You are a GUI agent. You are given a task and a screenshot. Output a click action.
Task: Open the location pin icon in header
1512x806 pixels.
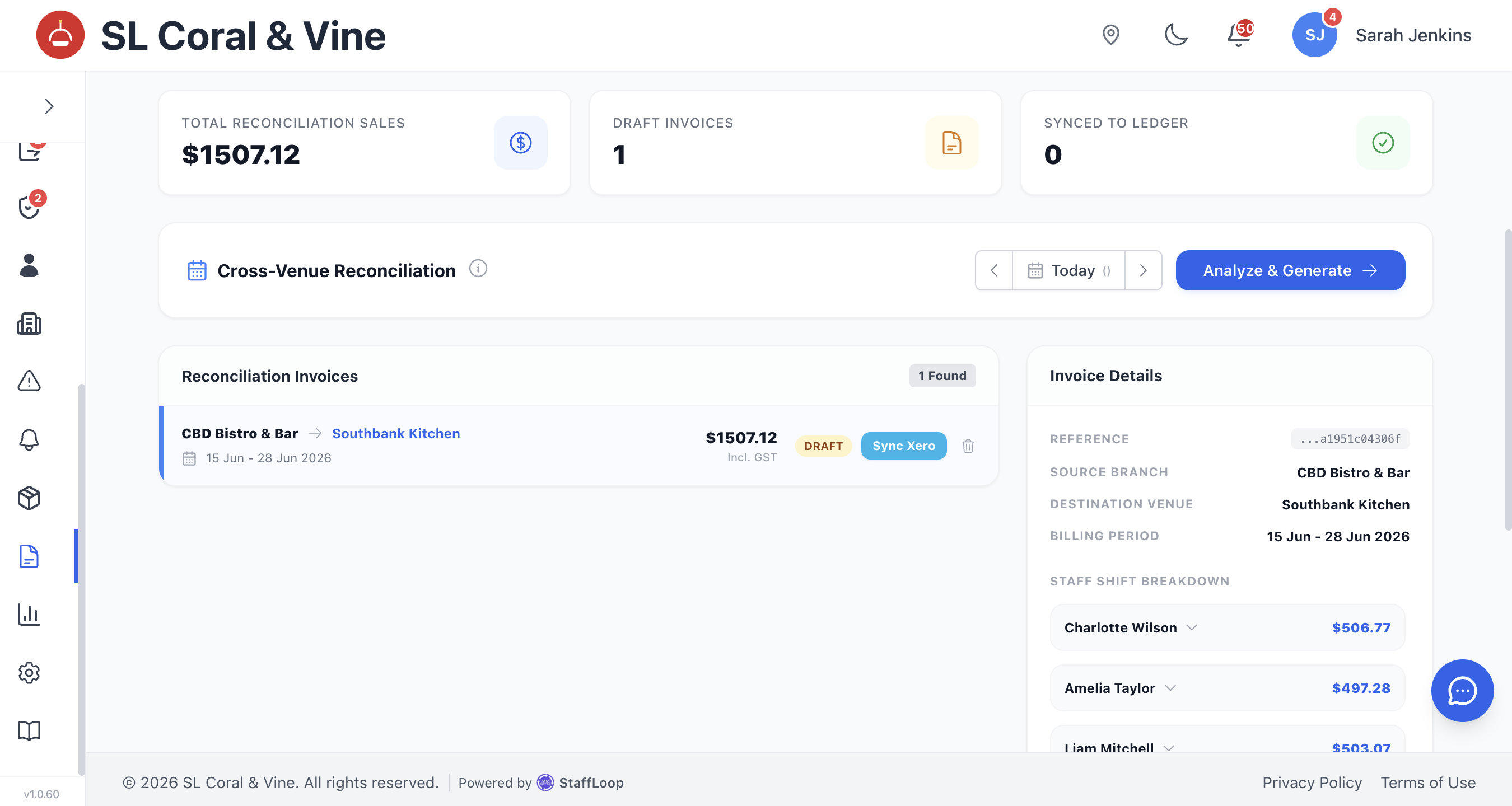pyautogui.click(x=1110, y=35)
